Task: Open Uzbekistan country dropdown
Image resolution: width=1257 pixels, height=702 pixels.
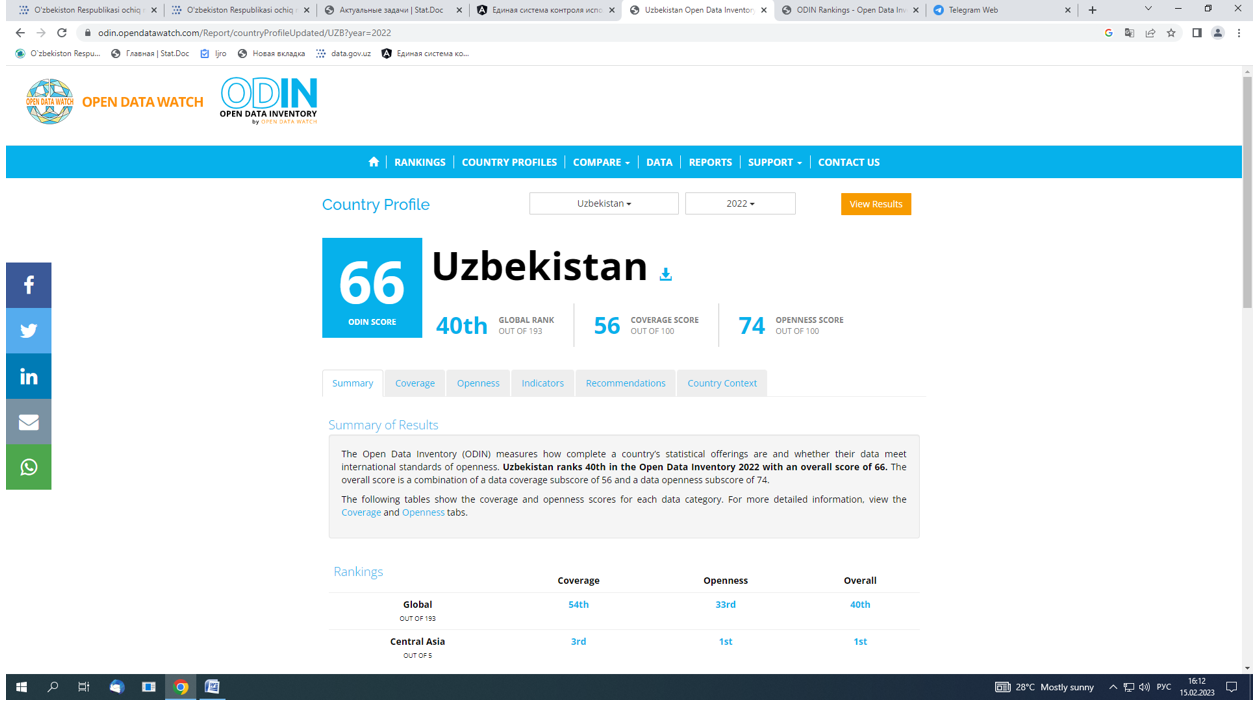Action: click(603, 204)
